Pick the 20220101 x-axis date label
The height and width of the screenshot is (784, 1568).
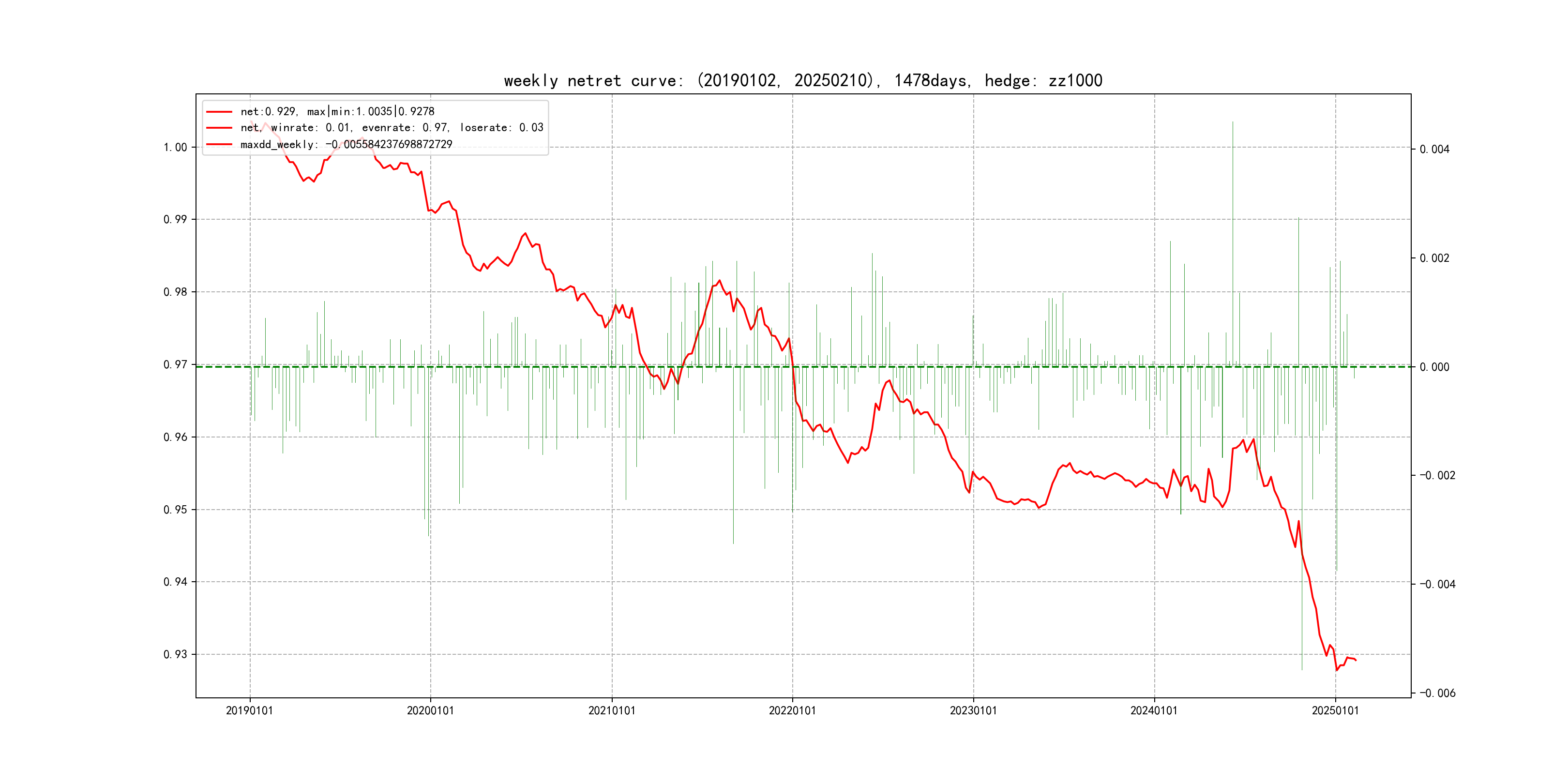[793, 710]
